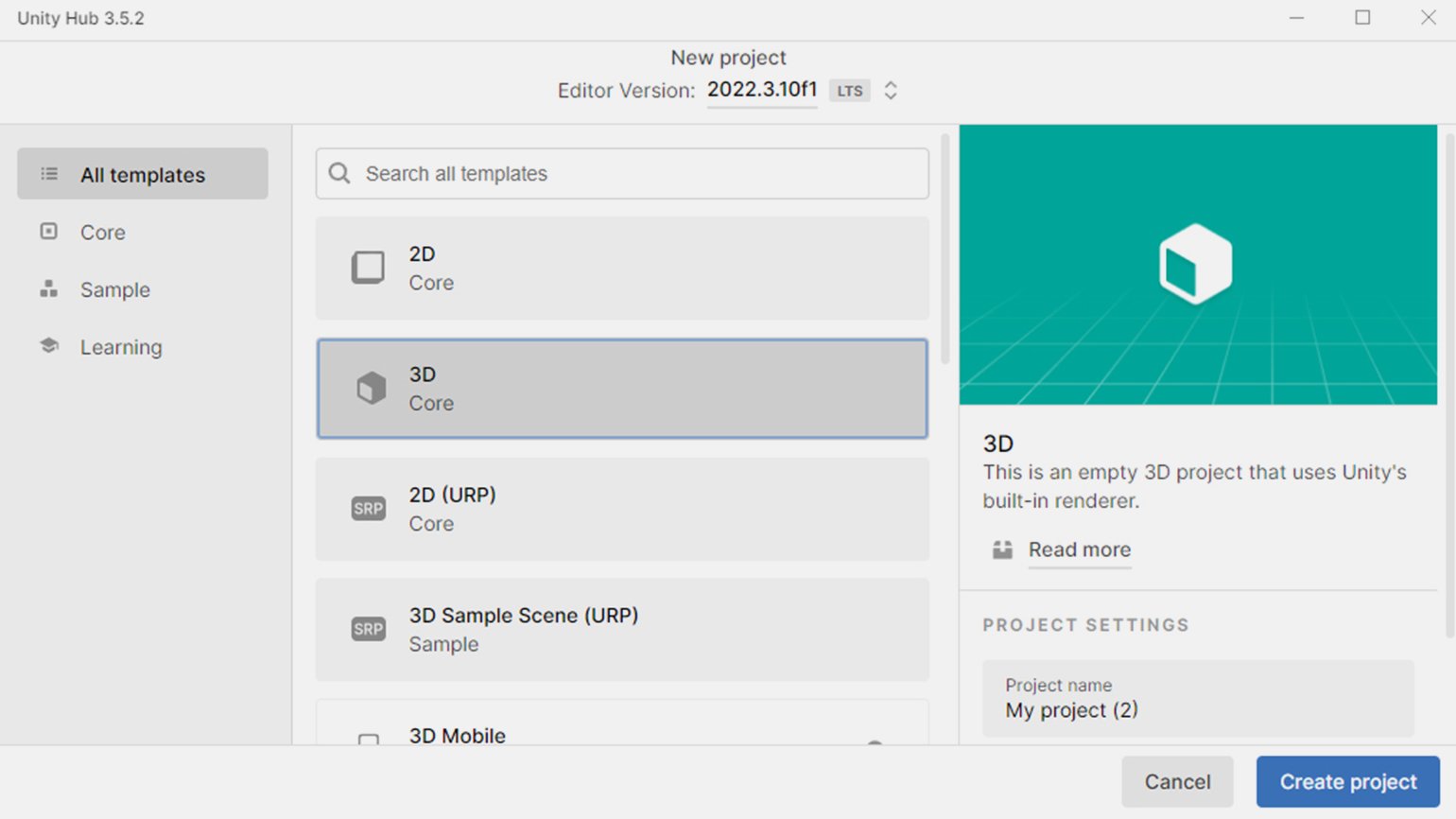Open the Read more link
1456x819 pixels.
click(x=1079, y=549)
